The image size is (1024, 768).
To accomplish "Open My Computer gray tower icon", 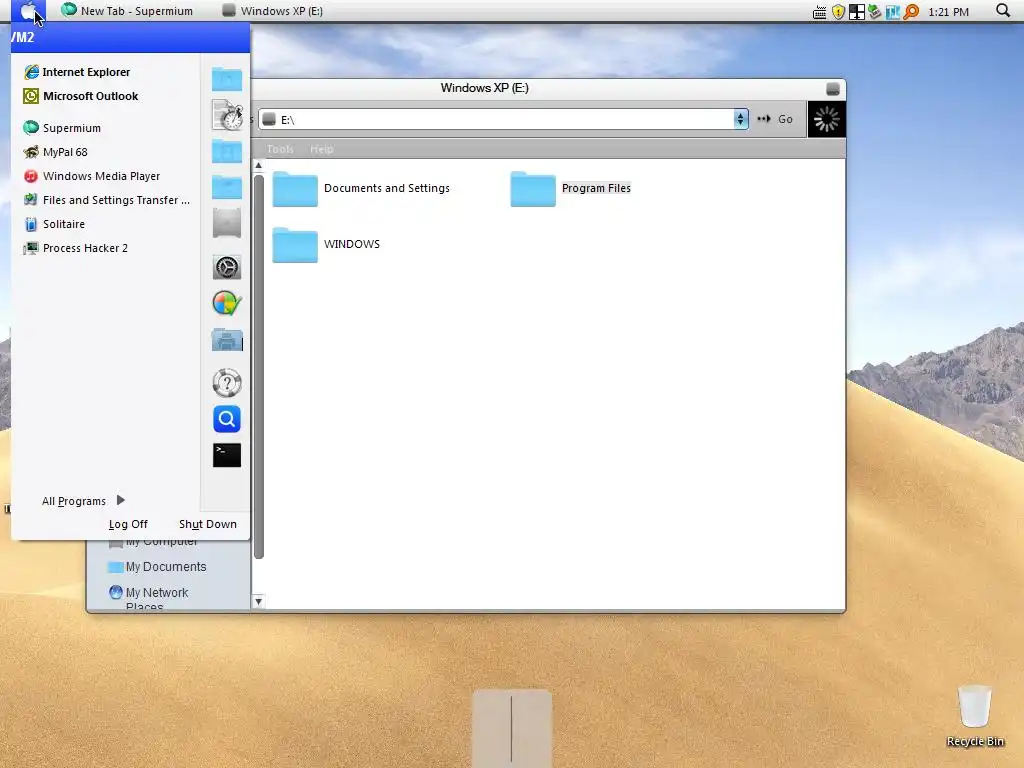I will pos(227,223).
